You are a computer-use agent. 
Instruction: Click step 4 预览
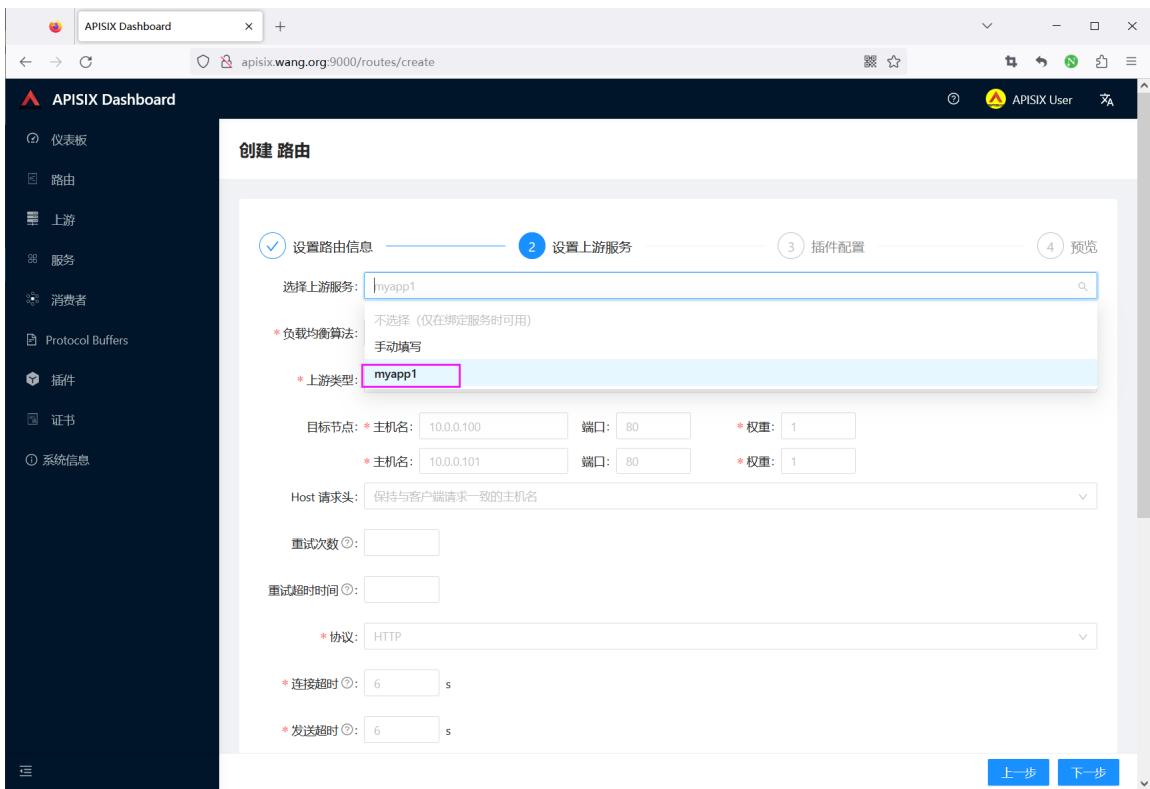click(1068, 246)
